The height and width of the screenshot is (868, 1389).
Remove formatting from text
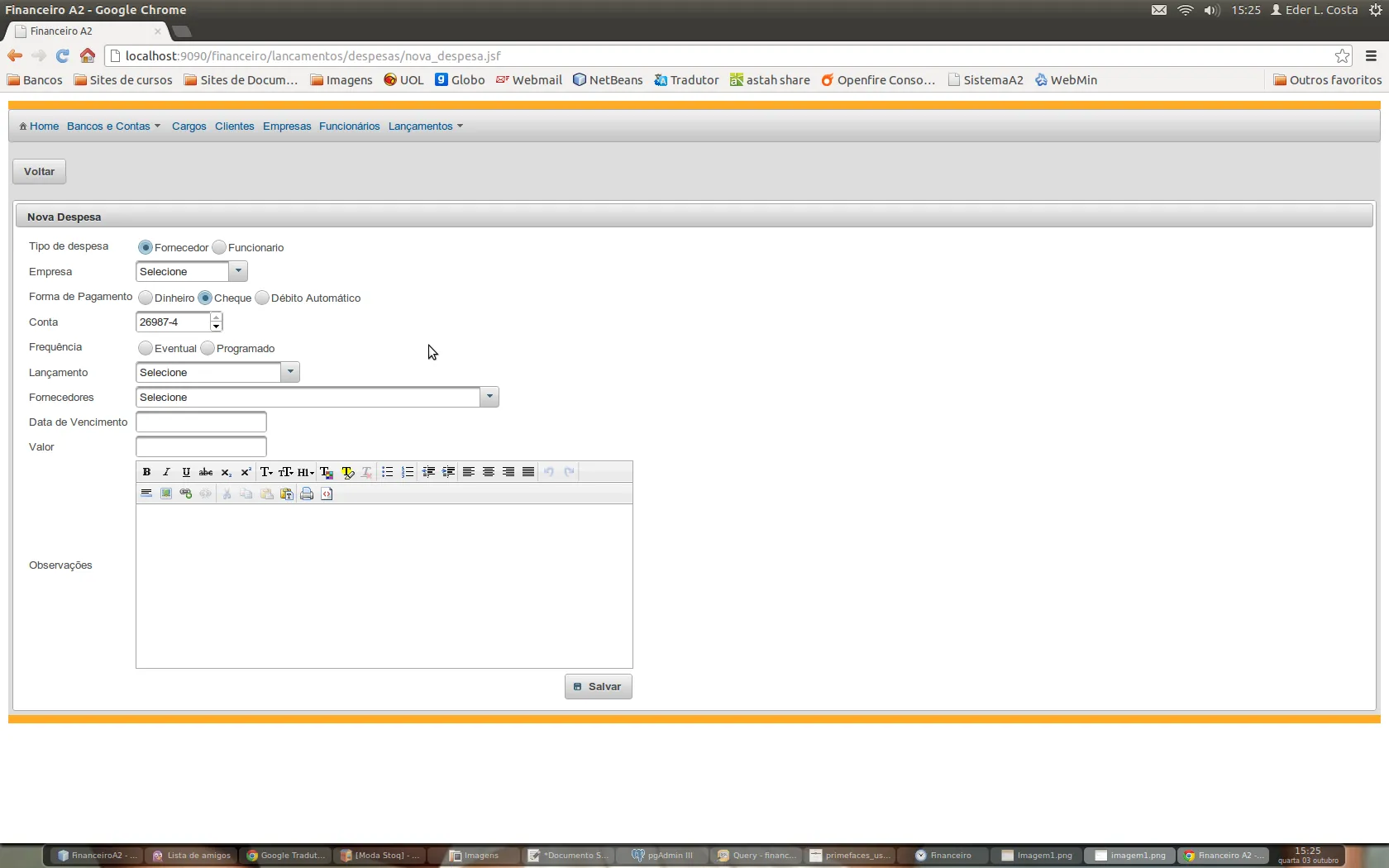367,472
